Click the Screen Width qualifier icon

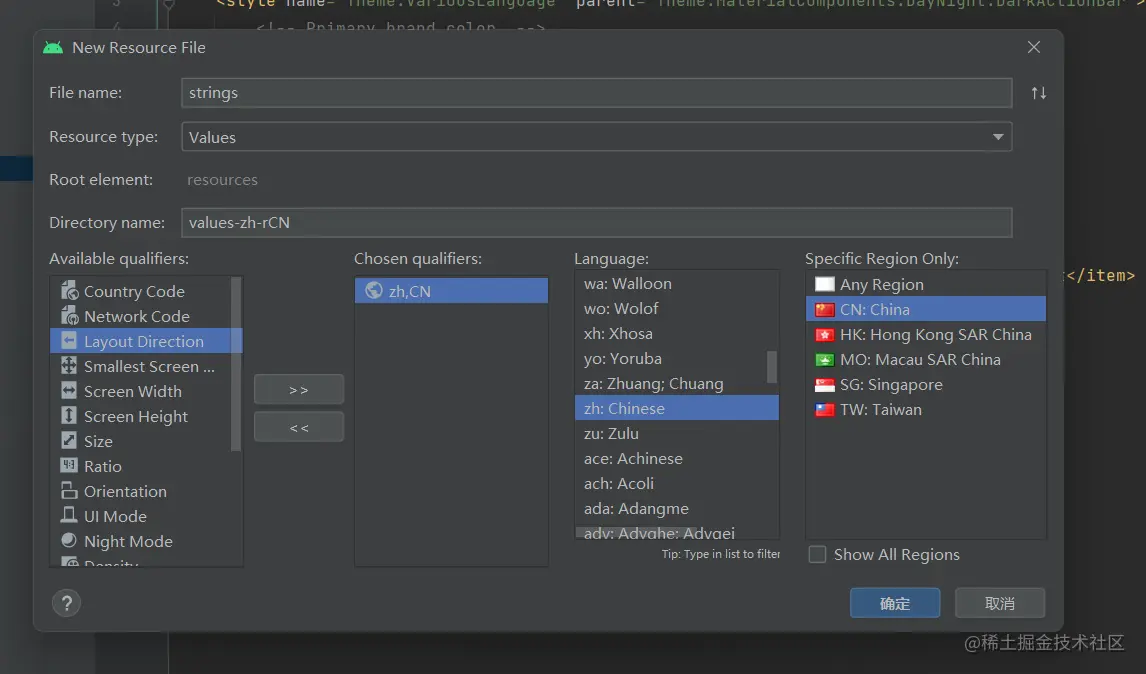click(69, 390)
